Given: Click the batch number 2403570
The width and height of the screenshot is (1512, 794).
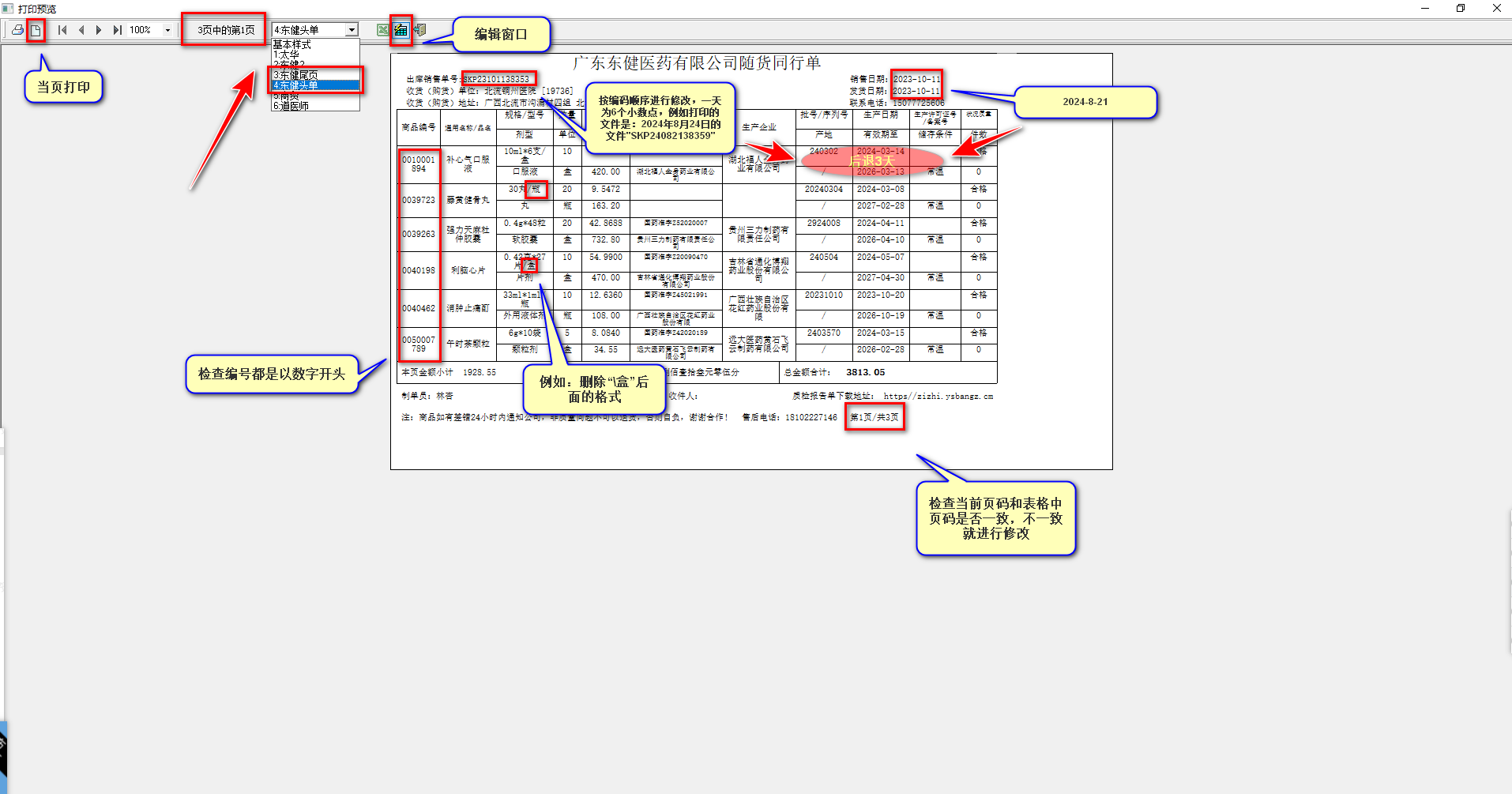Looking at the screenshot, I should click(x=824, y=333).
